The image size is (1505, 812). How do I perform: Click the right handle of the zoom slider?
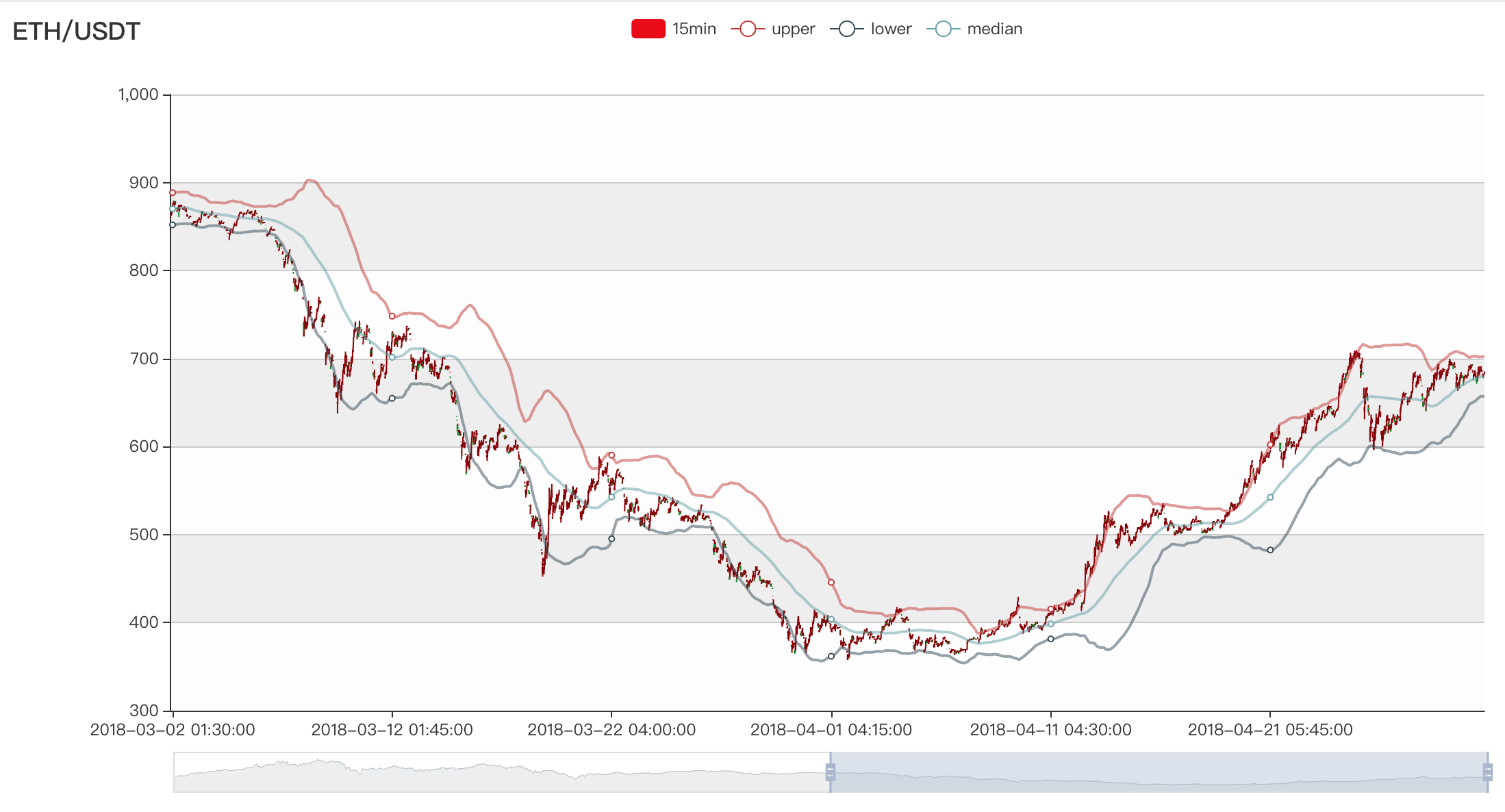click(1487, 772)
